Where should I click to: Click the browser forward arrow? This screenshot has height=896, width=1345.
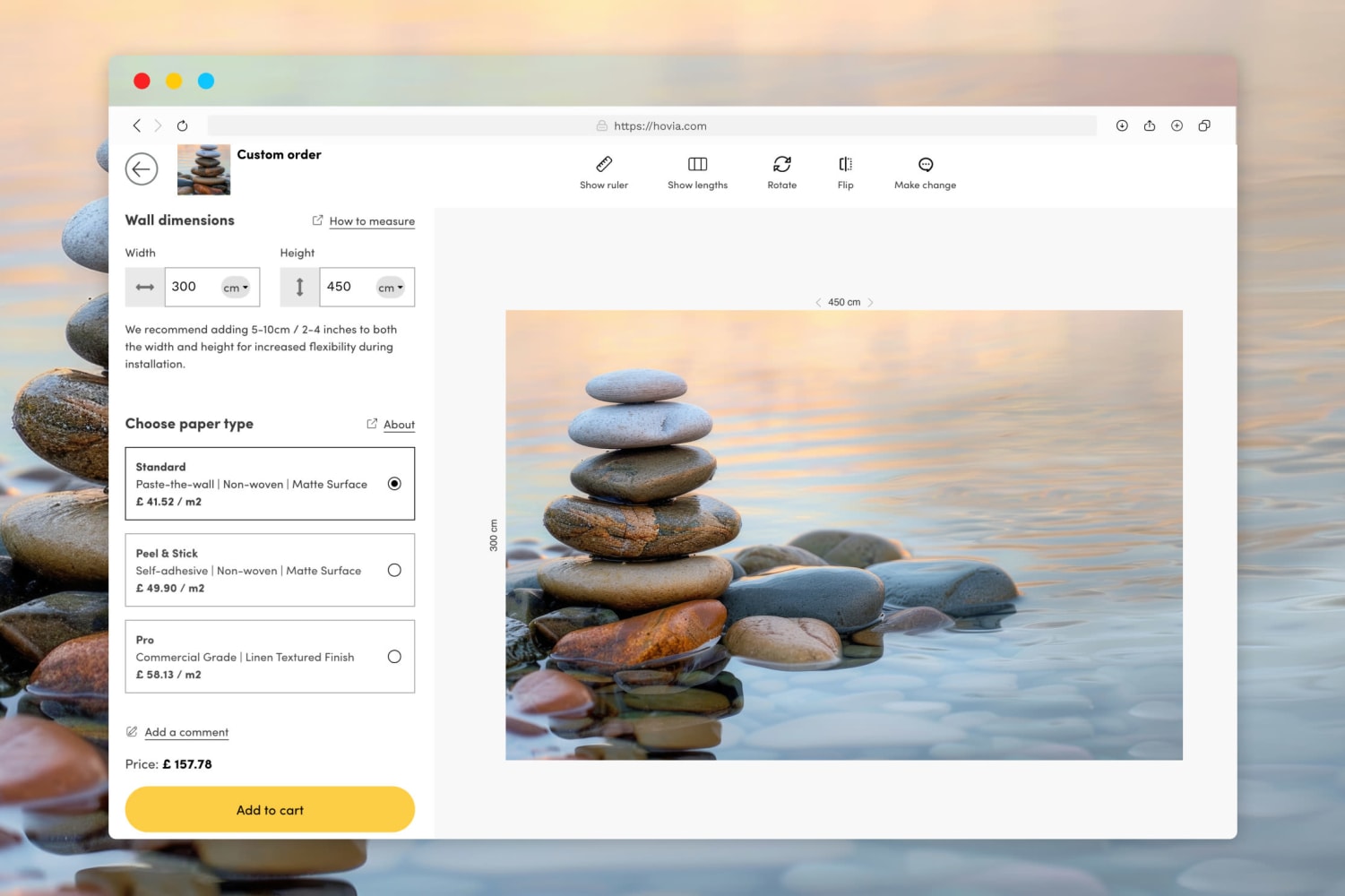(158, 125)
